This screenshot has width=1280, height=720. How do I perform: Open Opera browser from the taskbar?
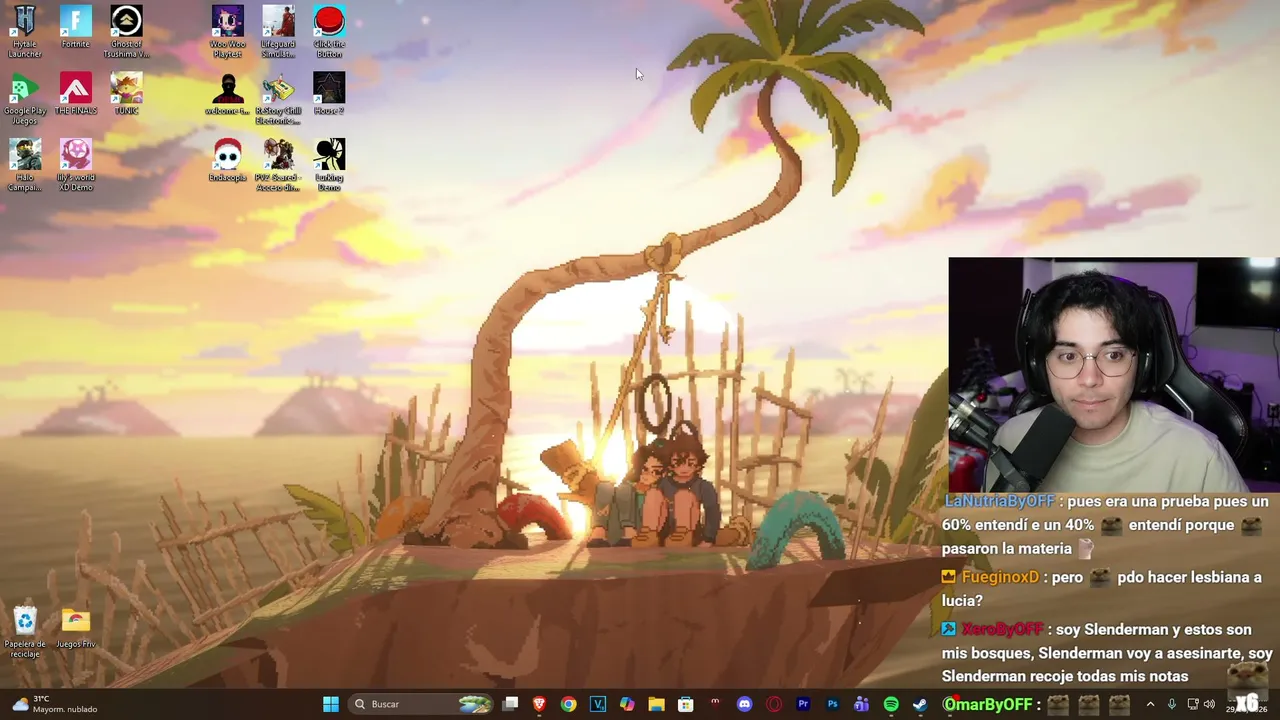point(774,704)
